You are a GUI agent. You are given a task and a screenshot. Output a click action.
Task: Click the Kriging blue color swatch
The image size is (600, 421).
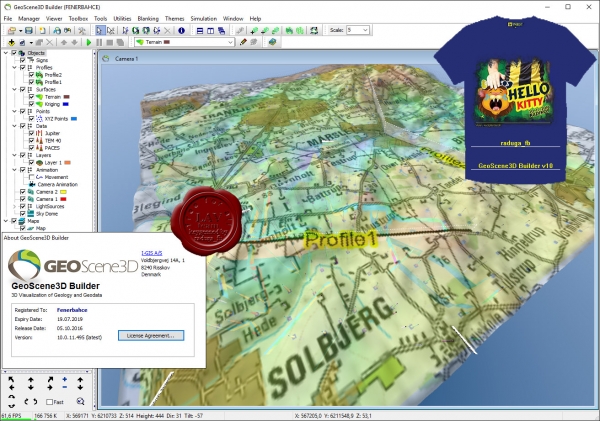coord(65,104)
